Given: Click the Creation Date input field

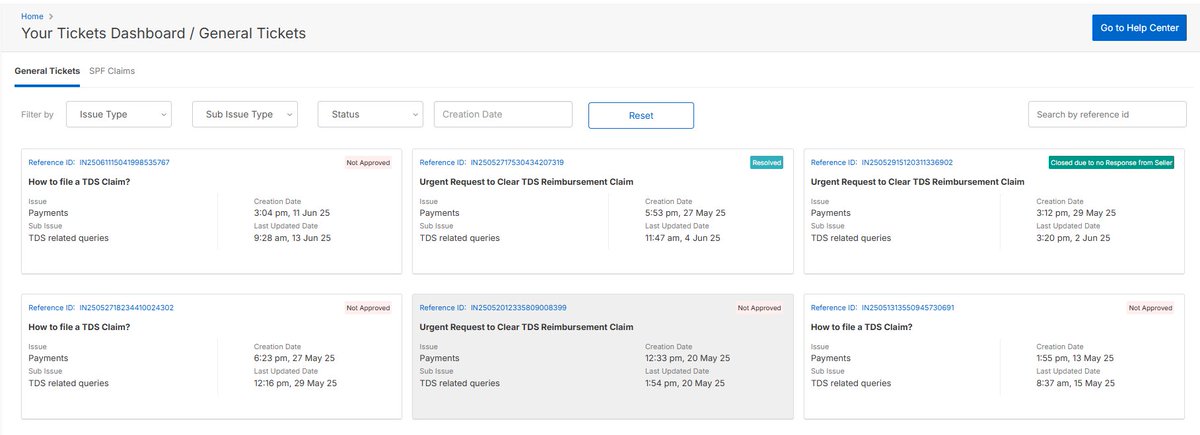Looking at the screenshot, I should [x=503, y=115].
